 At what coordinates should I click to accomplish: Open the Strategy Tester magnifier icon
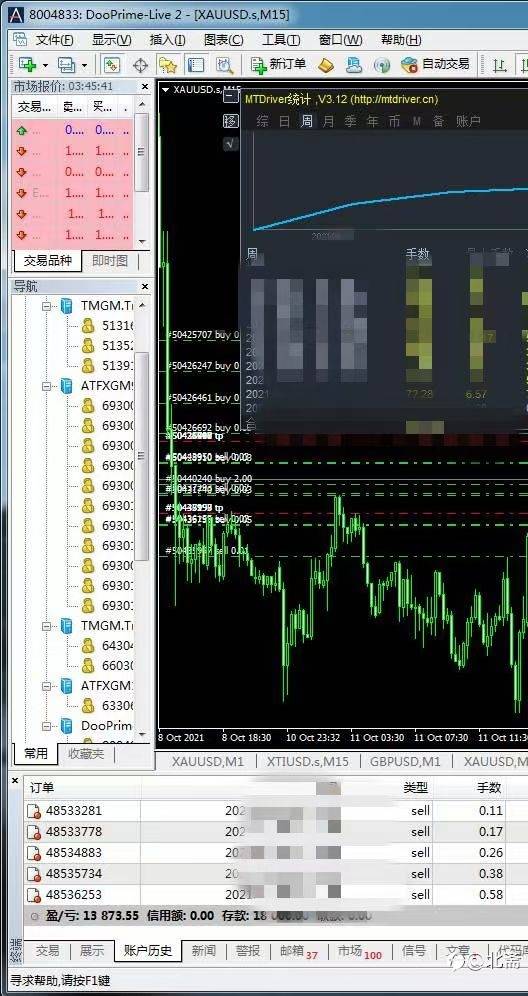point(224,65)
